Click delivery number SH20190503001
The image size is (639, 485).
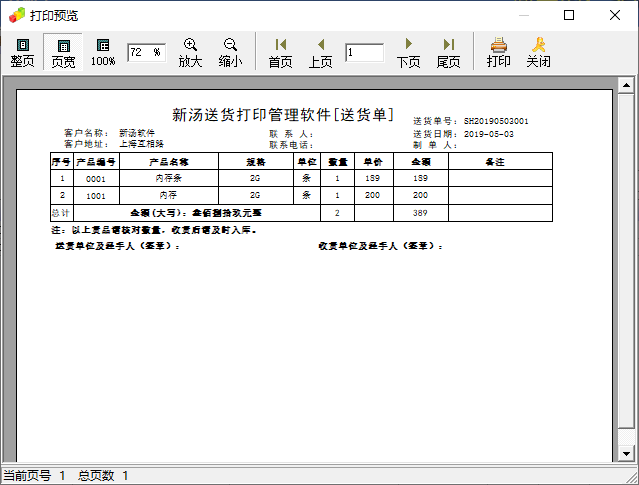click(496, 121)
